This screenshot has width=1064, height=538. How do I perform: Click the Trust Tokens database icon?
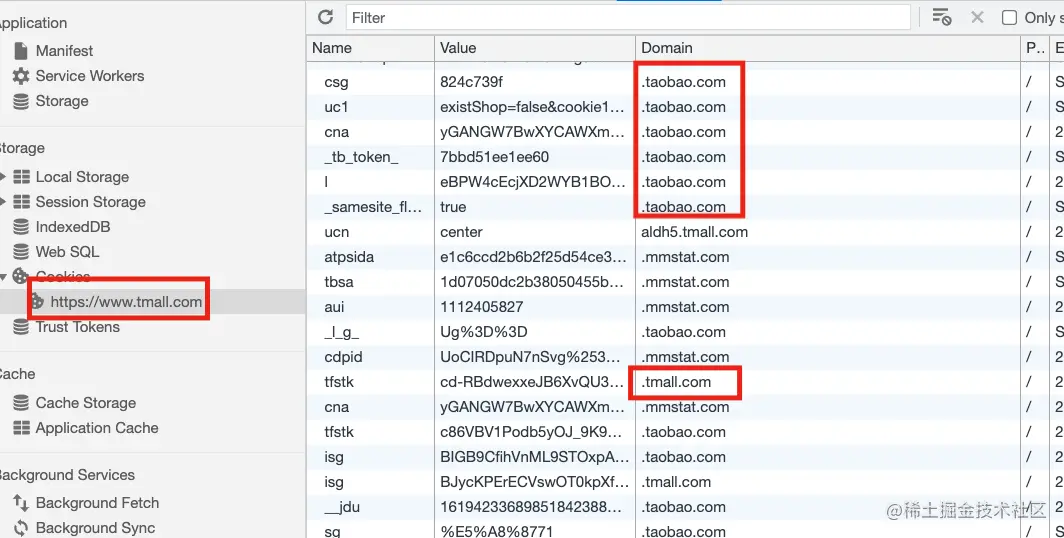21,327
